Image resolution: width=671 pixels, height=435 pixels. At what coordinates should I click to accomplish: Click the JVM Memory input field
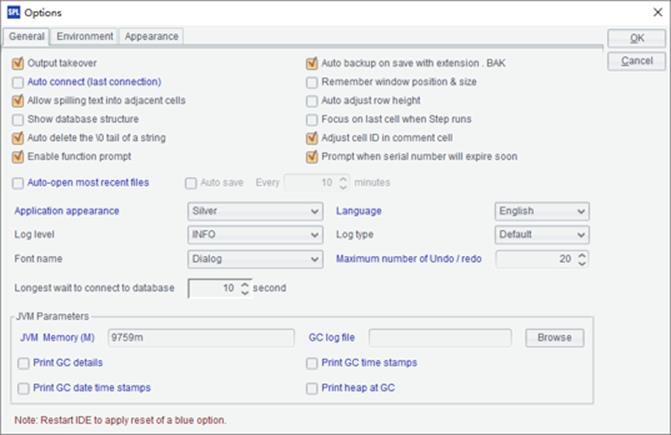pos(201,337)
